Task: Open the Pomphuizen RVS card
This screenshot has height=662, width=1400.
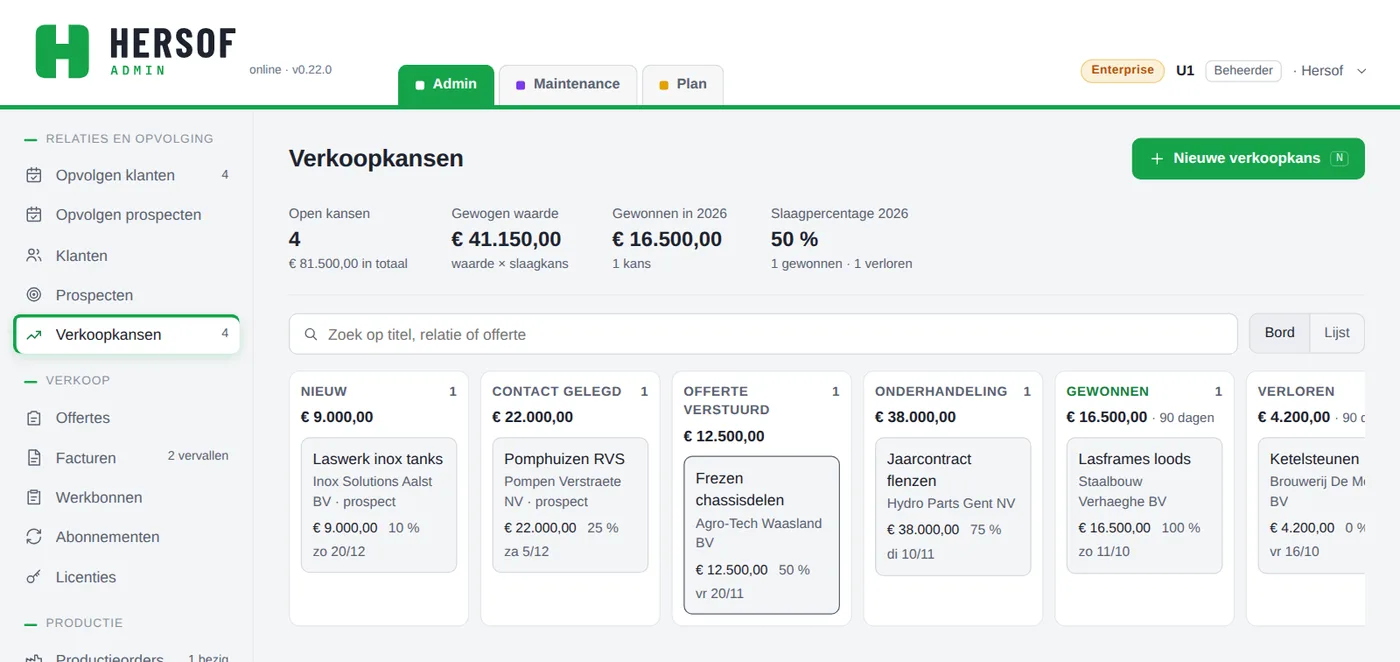Action: tap(570, 505)
